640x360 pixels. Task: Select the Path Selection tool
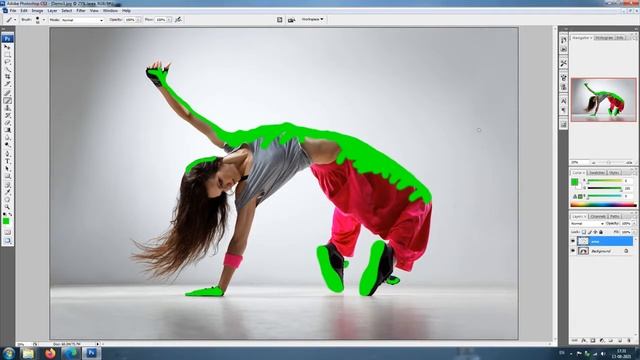point(7,169)
